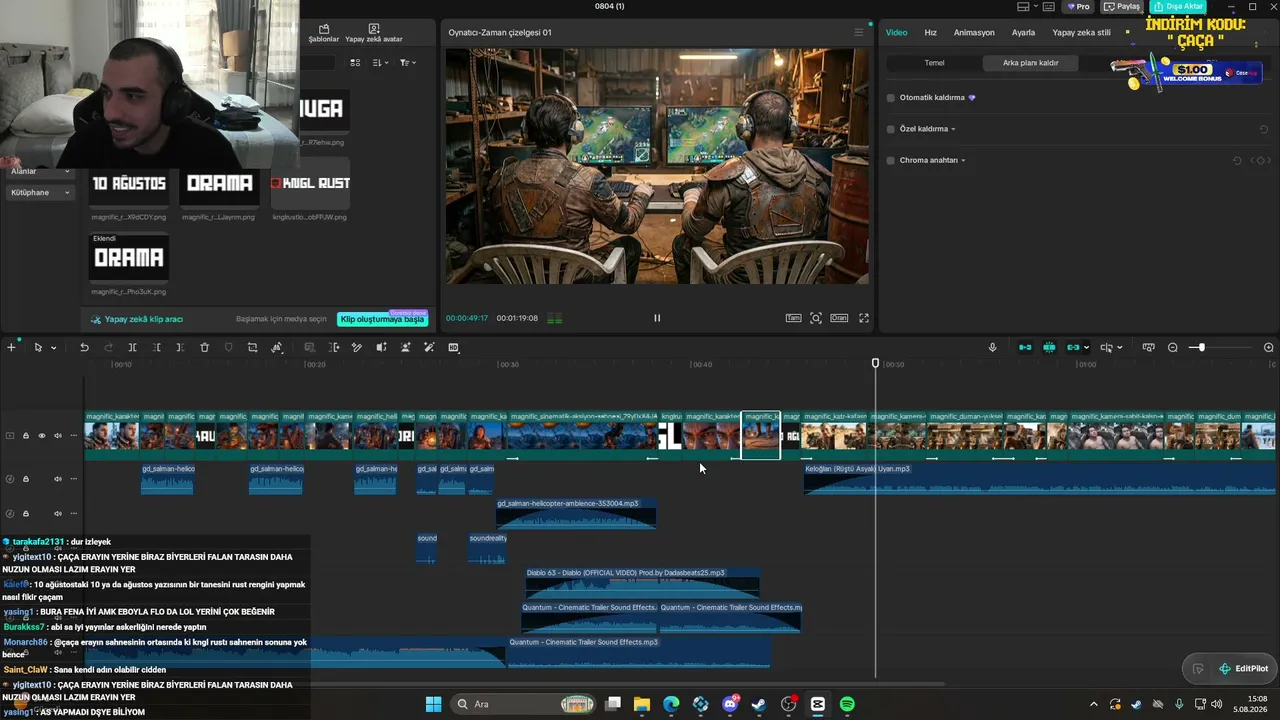Click the Oran aspect ratio button
The image size is (1280, 720).
[839, 318]
